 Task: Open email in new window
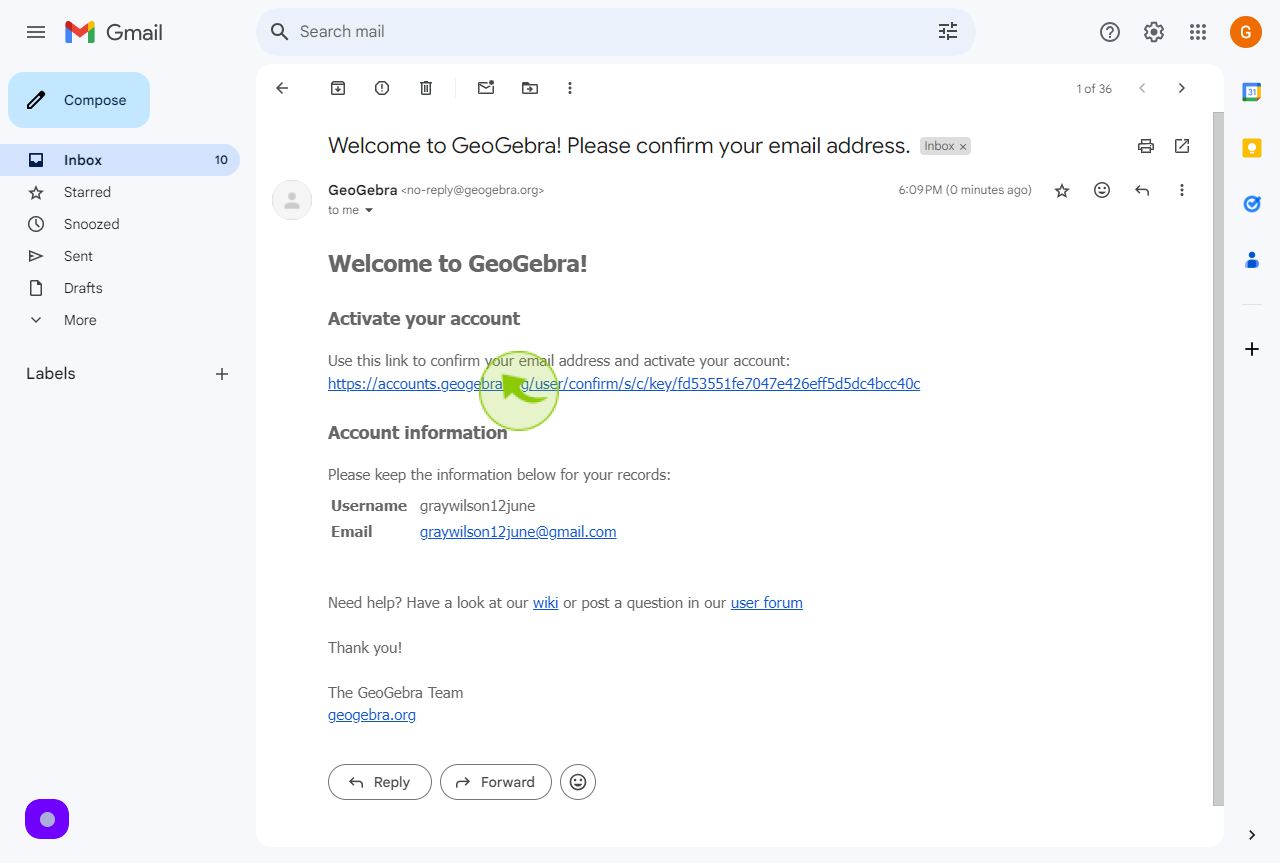(1182, 146)
